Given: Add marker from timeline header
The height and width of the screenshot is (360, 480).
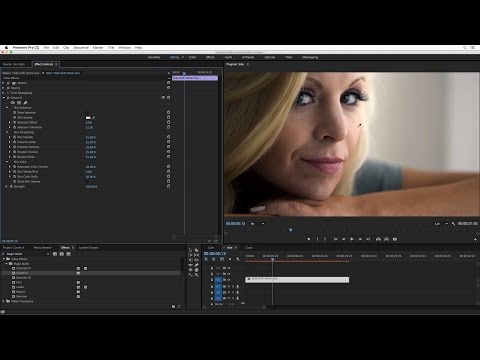Looking at the screenshot, I should (230, 259).
